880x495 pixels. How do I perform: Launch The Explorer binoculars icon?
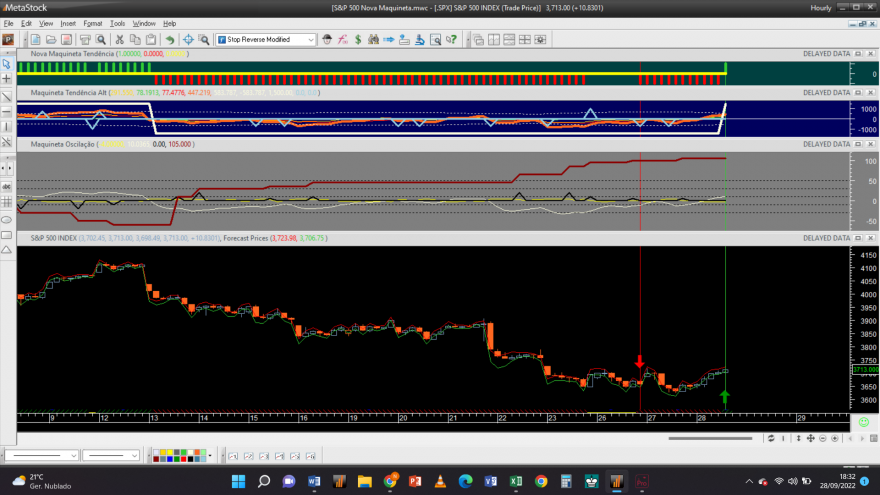click(x=373, y=39)
